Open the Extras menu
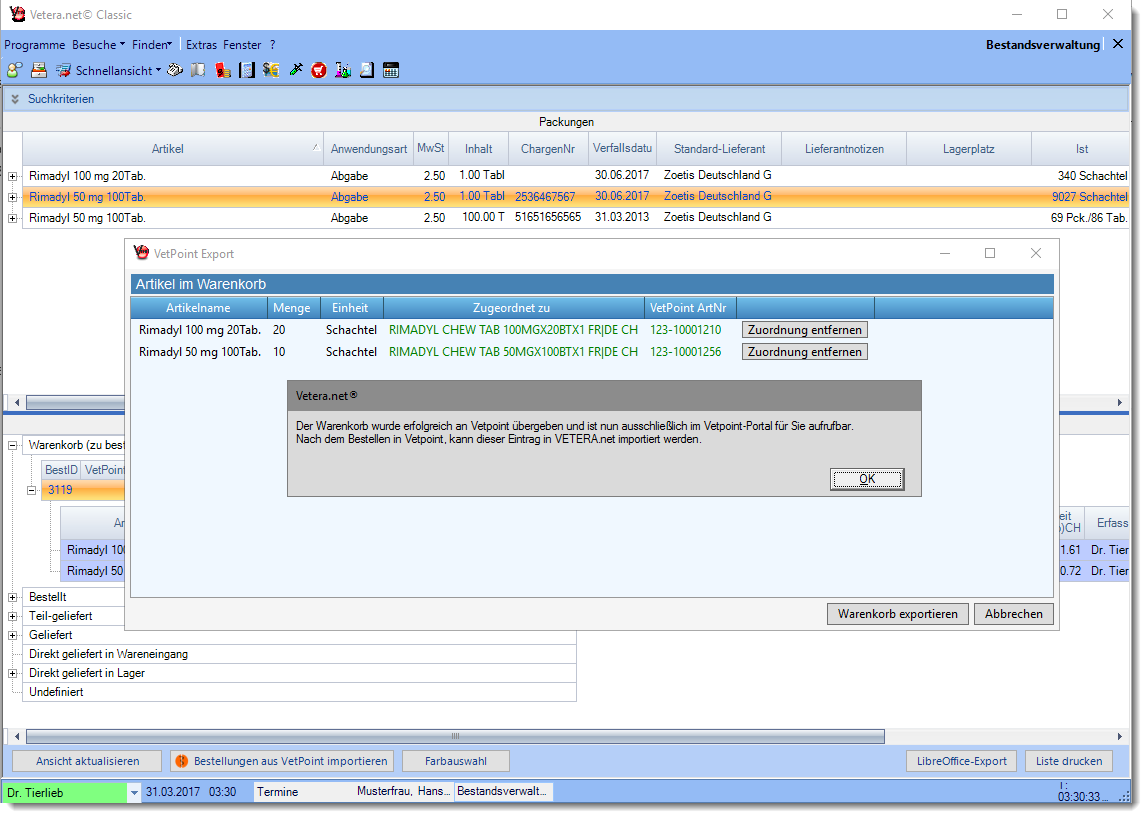Image resolution: width=1147 pixels, height=818 pixels. (x=201, y=45)
